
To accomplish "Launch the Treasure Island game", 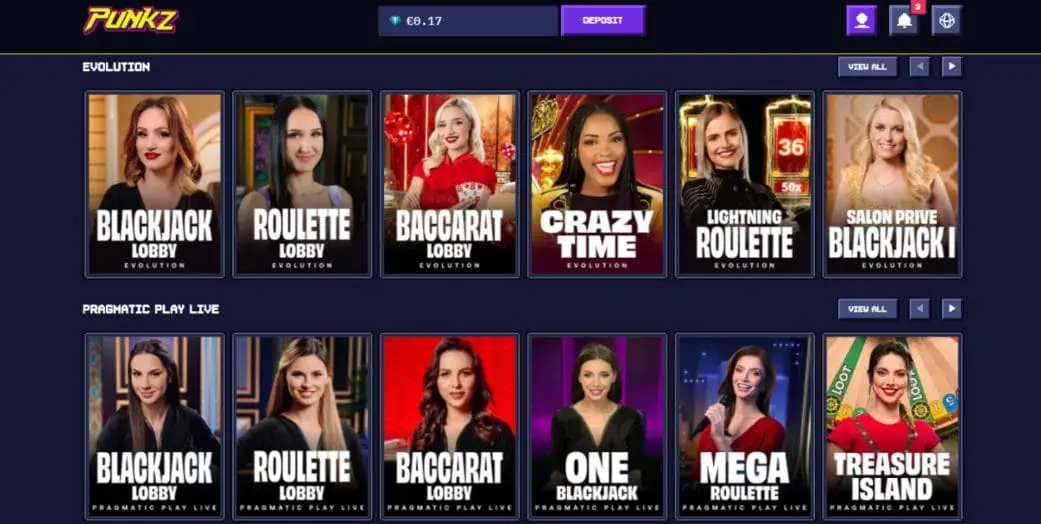I will point(892,426).
